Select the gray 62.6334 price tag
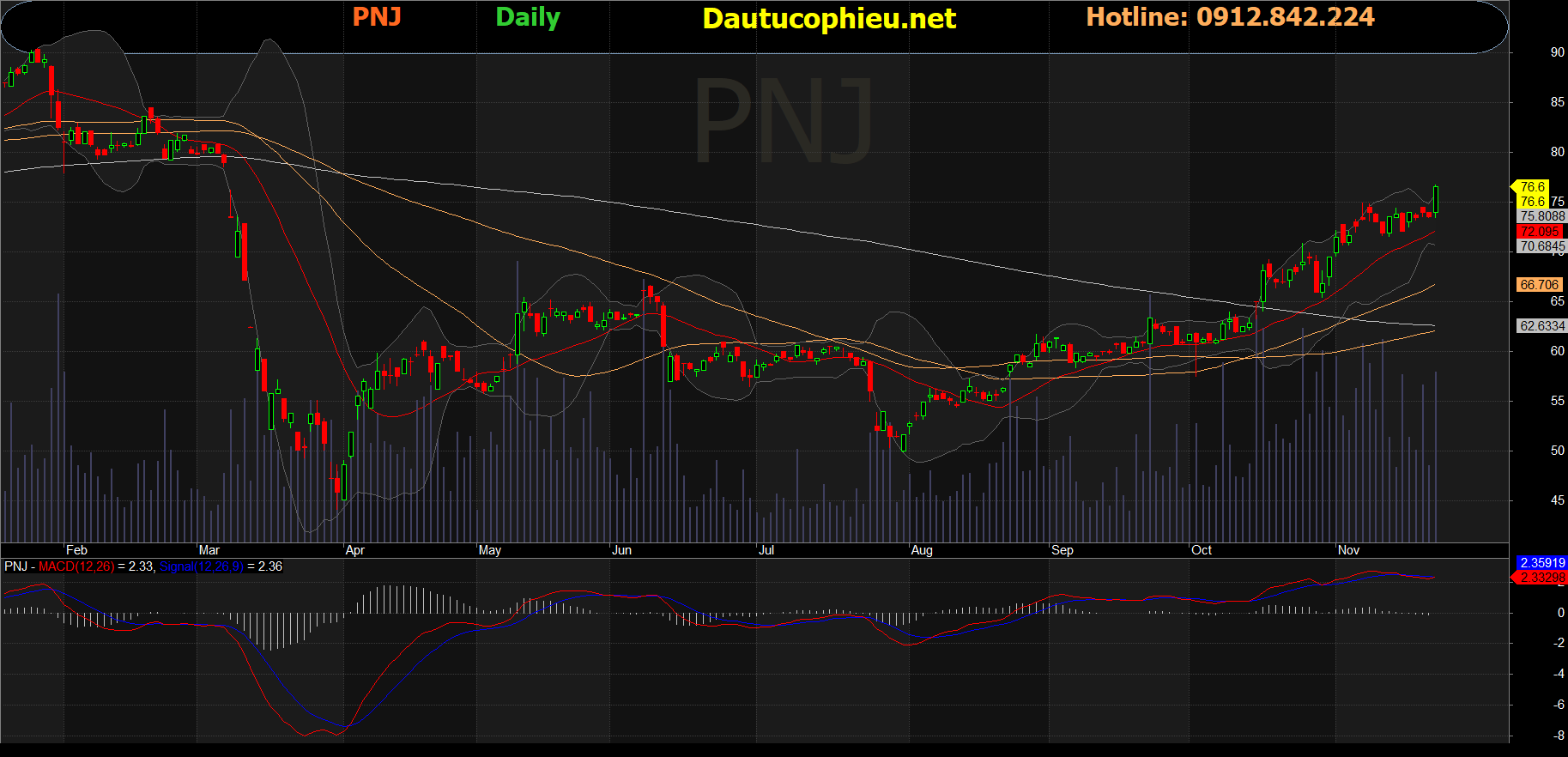The image size is (1568, 757). point(1541,326)
